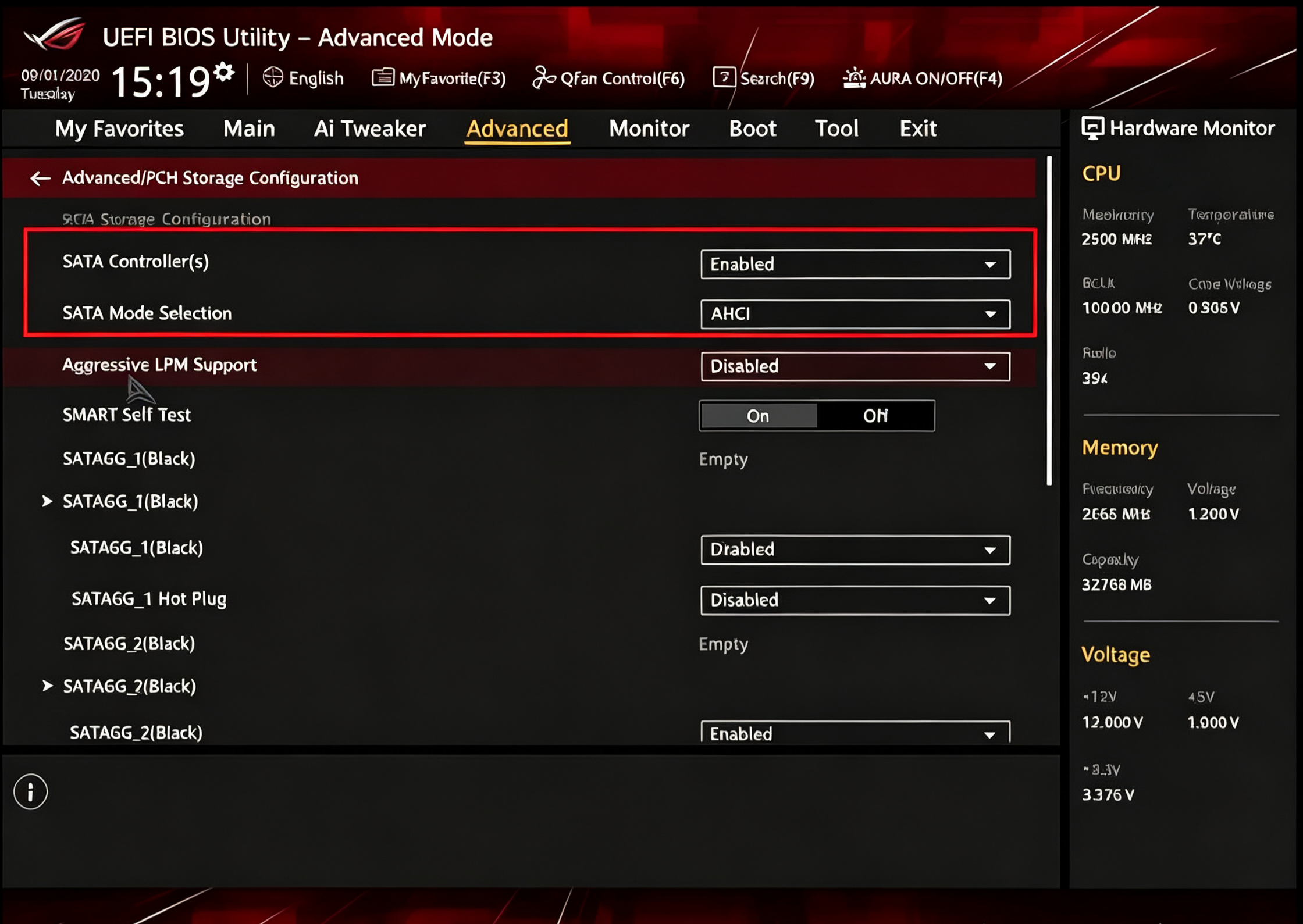Open the SATA Controller(s) dropdown

pos(855,265)
